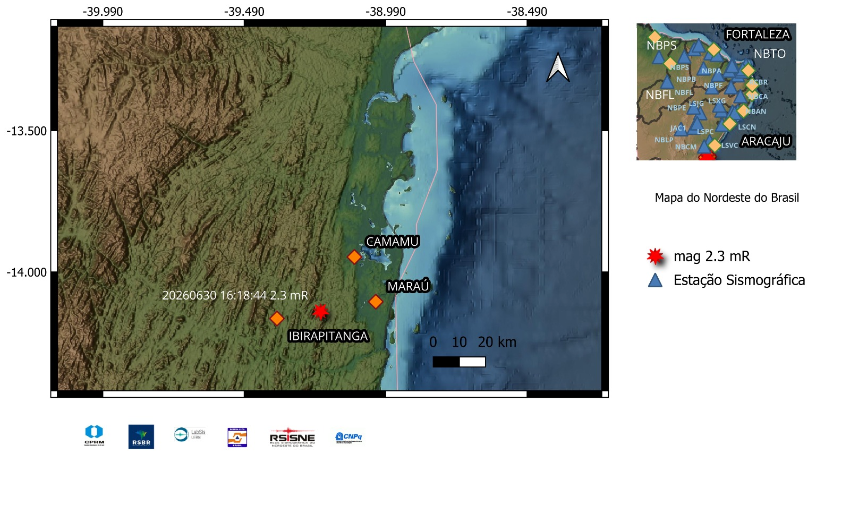Viewport: 850px width, 505px height.
Task: Click the white north arrow symbol
Action: [557, 68]
